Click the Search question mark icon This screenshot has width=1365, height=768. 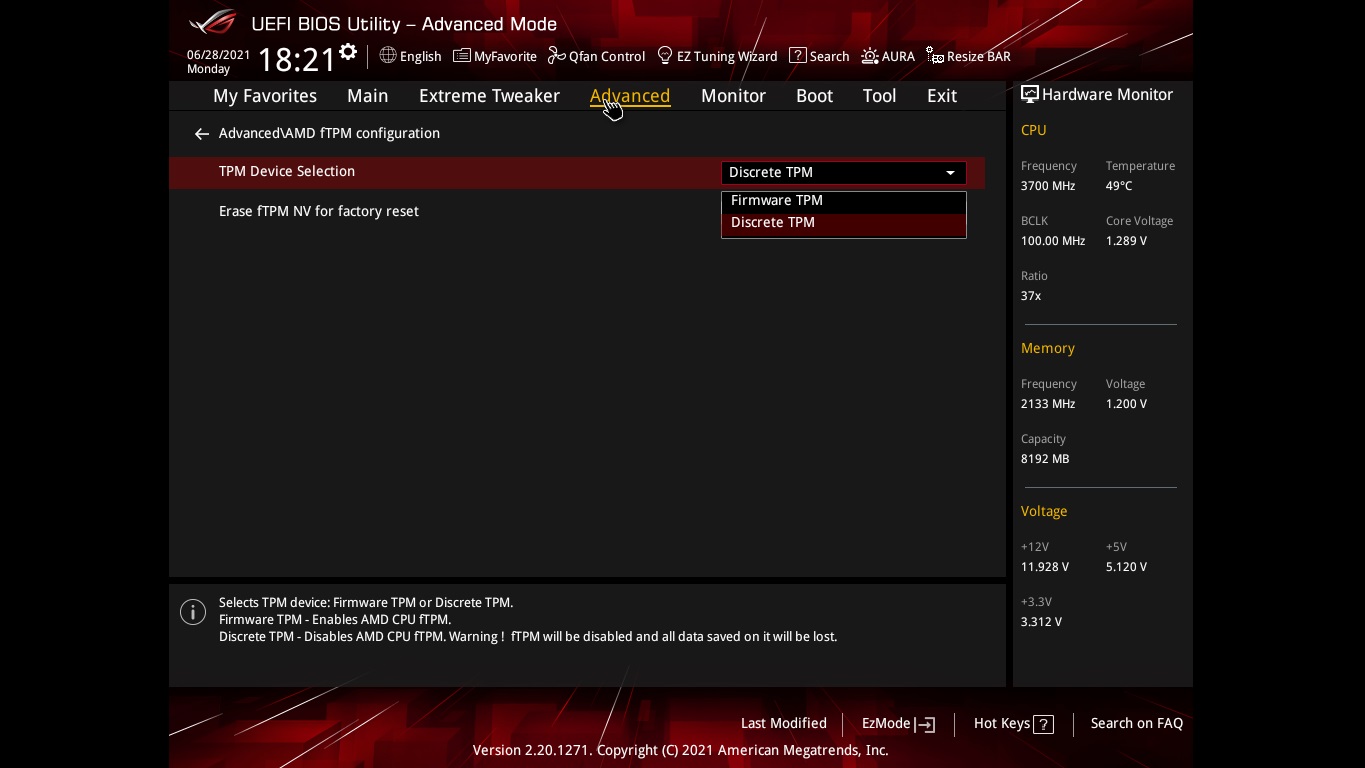point(797,56)
